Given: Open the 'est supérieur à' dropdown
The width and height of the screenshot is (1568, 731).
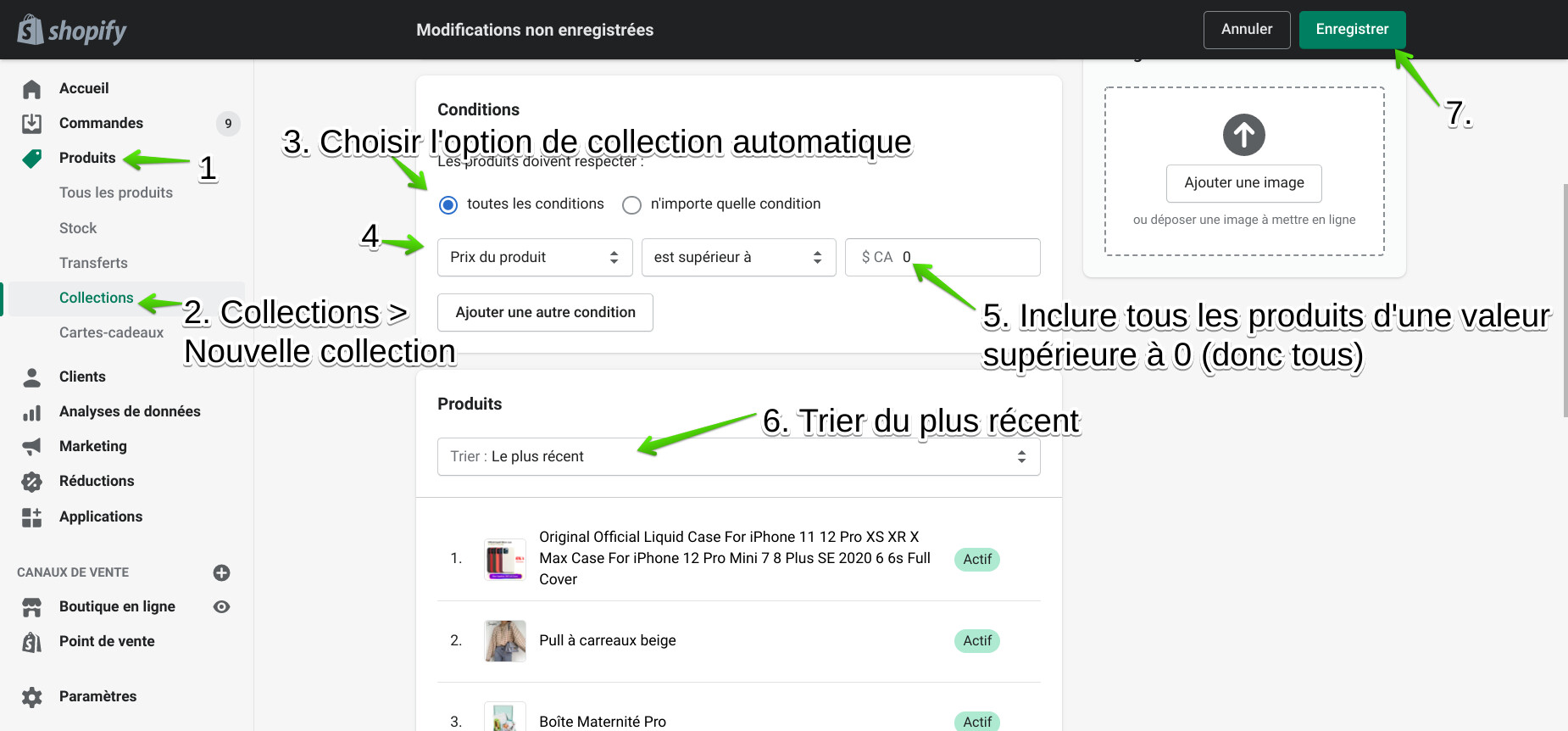Looking at the screenshot, I should click(x=738, y=257).
